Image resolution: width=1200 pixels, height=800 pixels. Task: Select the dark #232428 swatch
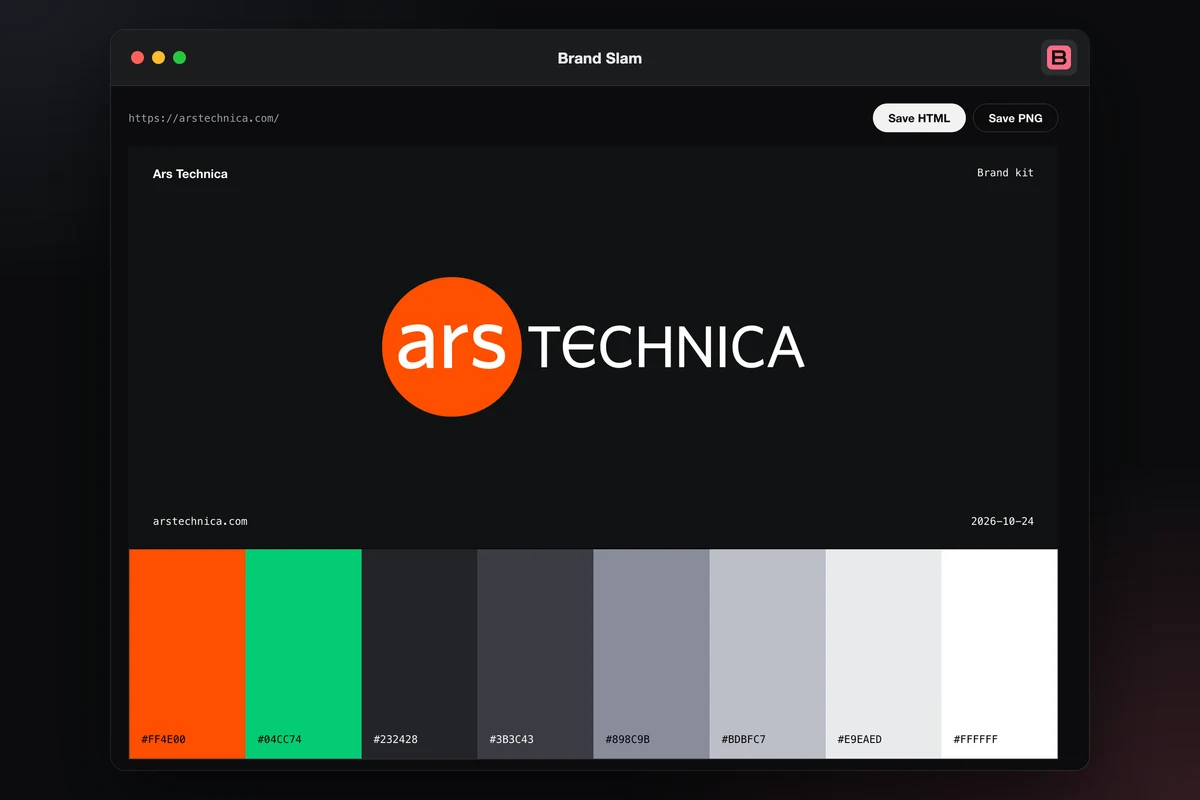coord(419,654)
